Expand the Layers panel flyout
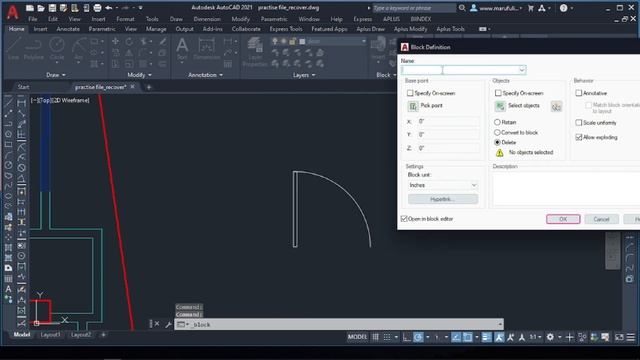Image resolution: width=640 pixels, height=360 pixels. pos(304,75)
